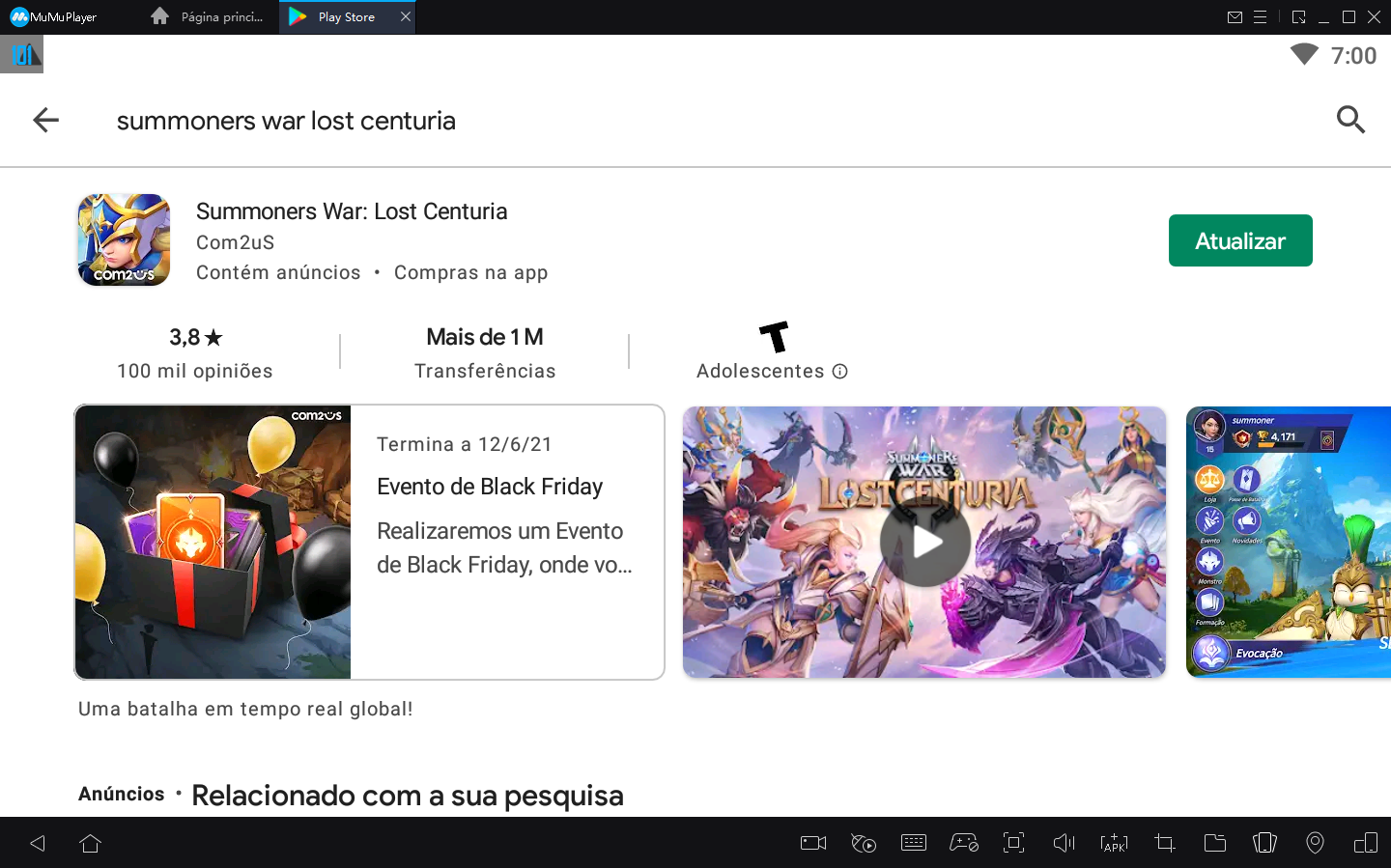Click the device shake icon

click(x=1264, y=842)
